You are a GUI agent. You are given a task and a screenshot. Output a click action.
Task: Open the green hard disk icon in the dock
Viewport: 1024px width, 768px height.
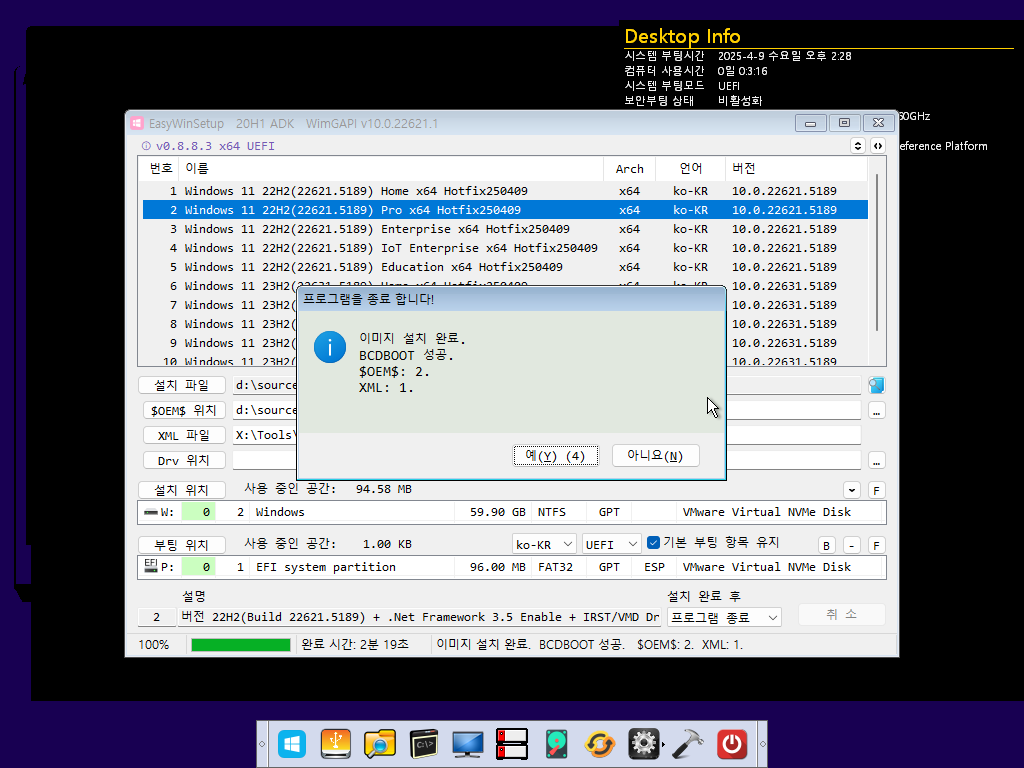coord(556,744)
